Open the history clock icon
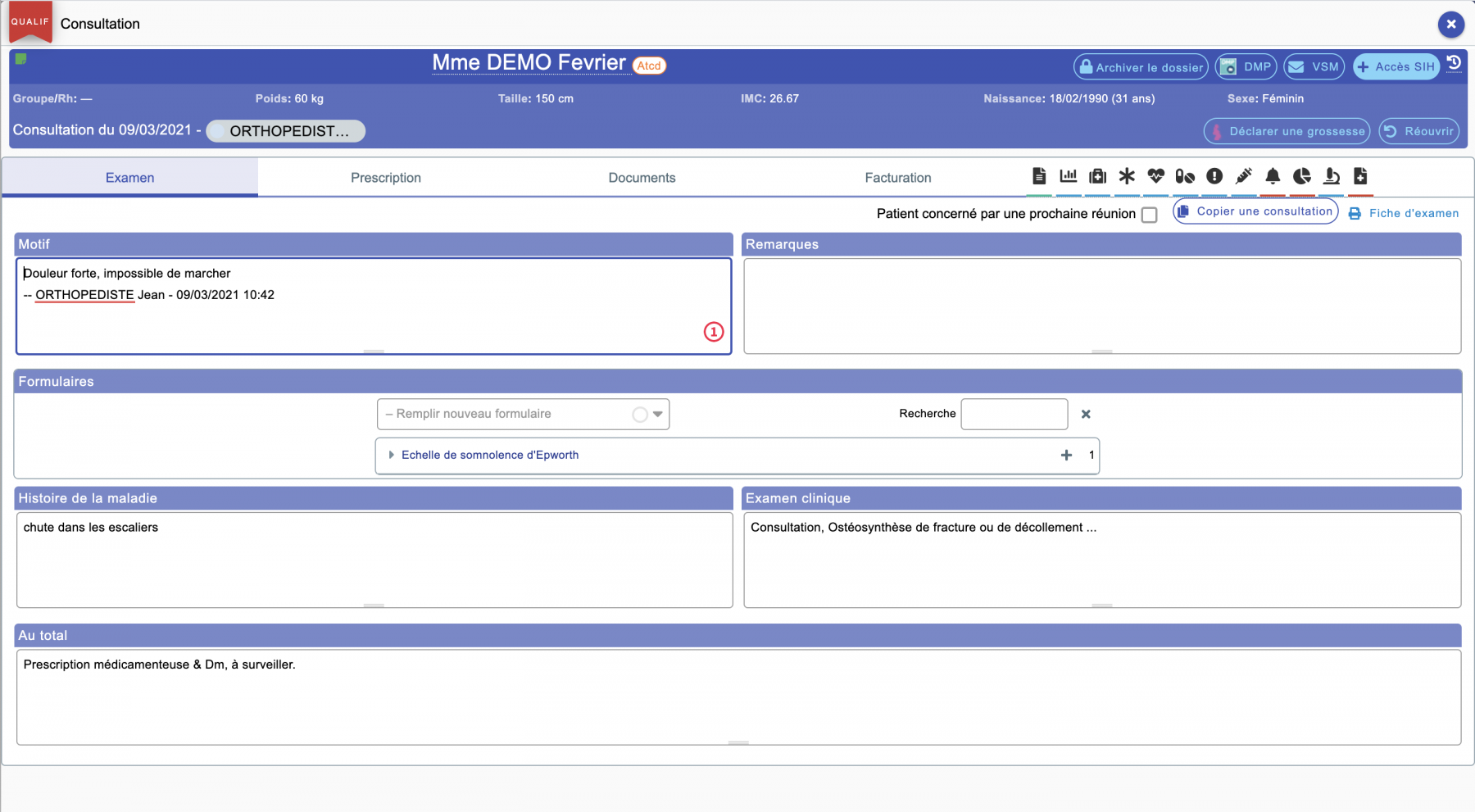Viewport: 1475px width, 812px height. (x=1454, y=63)
